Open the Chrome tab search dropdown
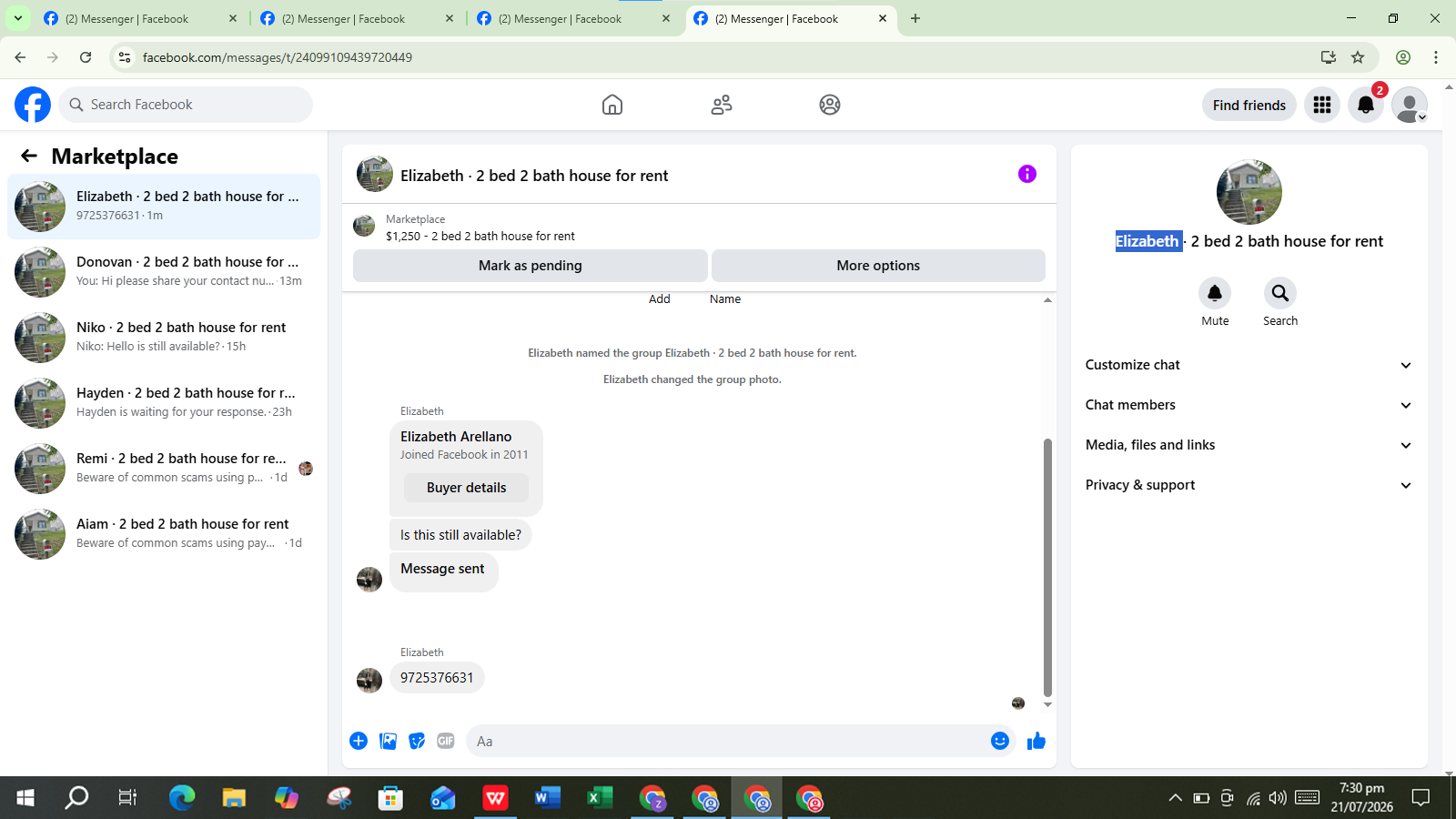1456x819 pixels. point(17,18)
